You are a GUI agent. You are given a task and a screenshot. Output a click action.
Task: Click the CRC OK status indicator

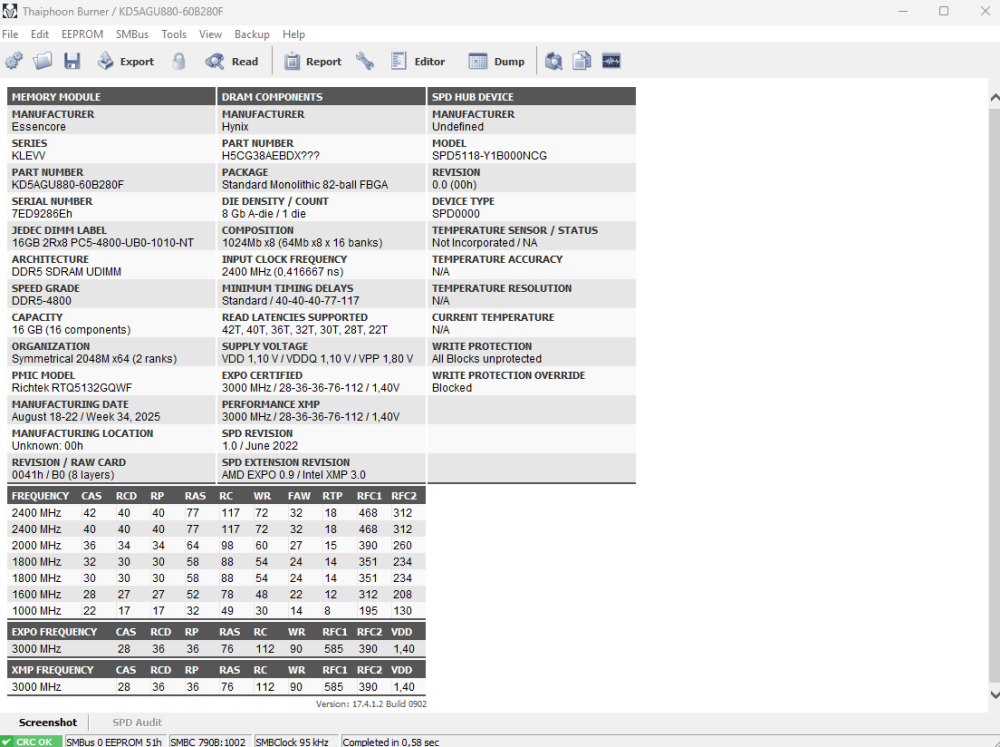point(32,741)
